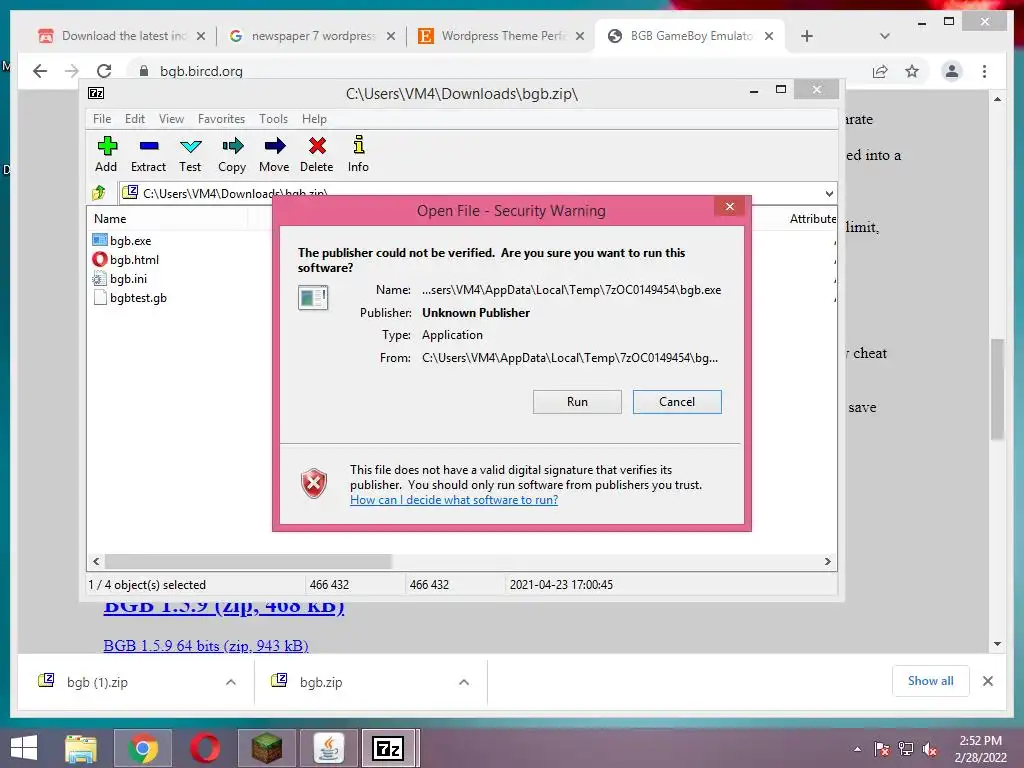Show hidden system tray icons
The width and height of the screenshot is (1024, 768).
tap(857, 749)
